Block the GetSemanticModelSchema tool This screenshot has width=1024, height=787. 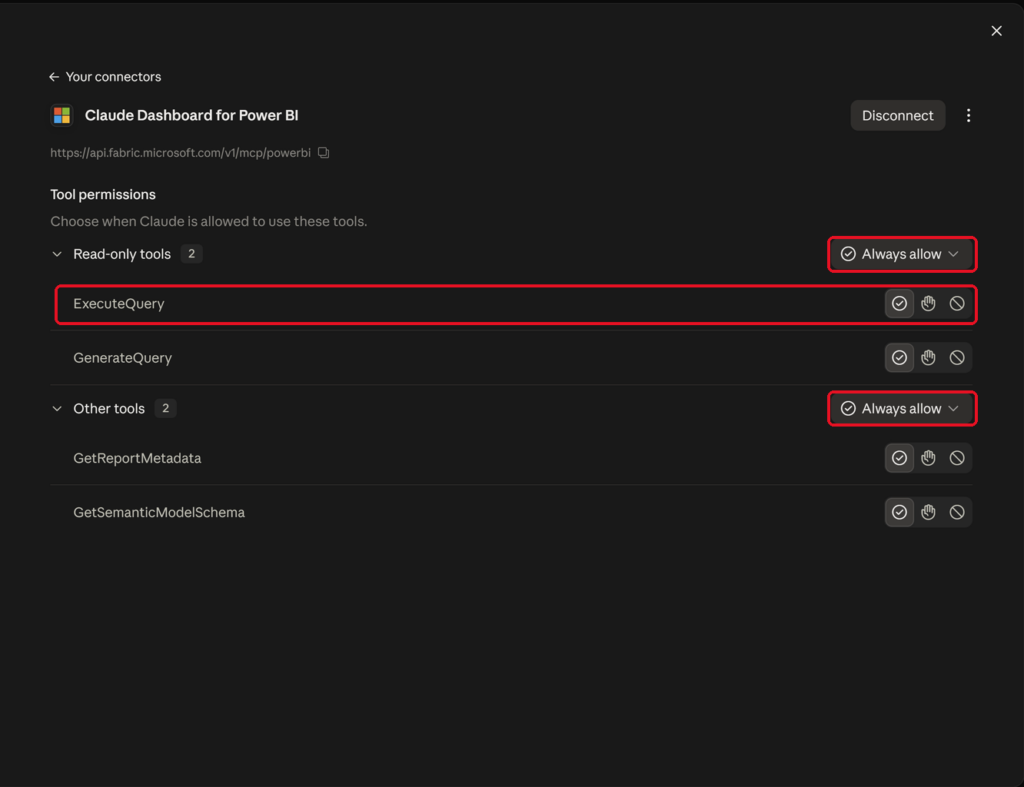(x=957, y=512)
